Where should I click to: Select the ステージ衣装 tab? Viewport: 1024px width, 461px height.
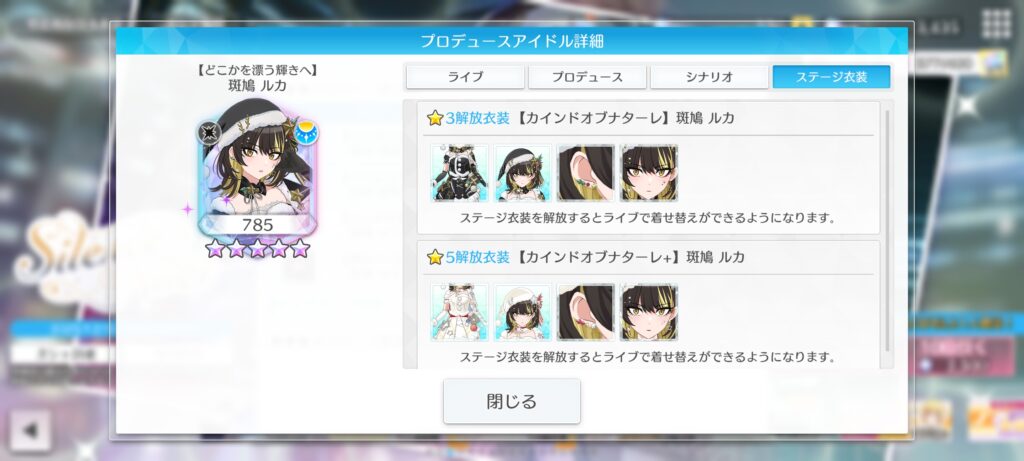[x=831, y=77]
